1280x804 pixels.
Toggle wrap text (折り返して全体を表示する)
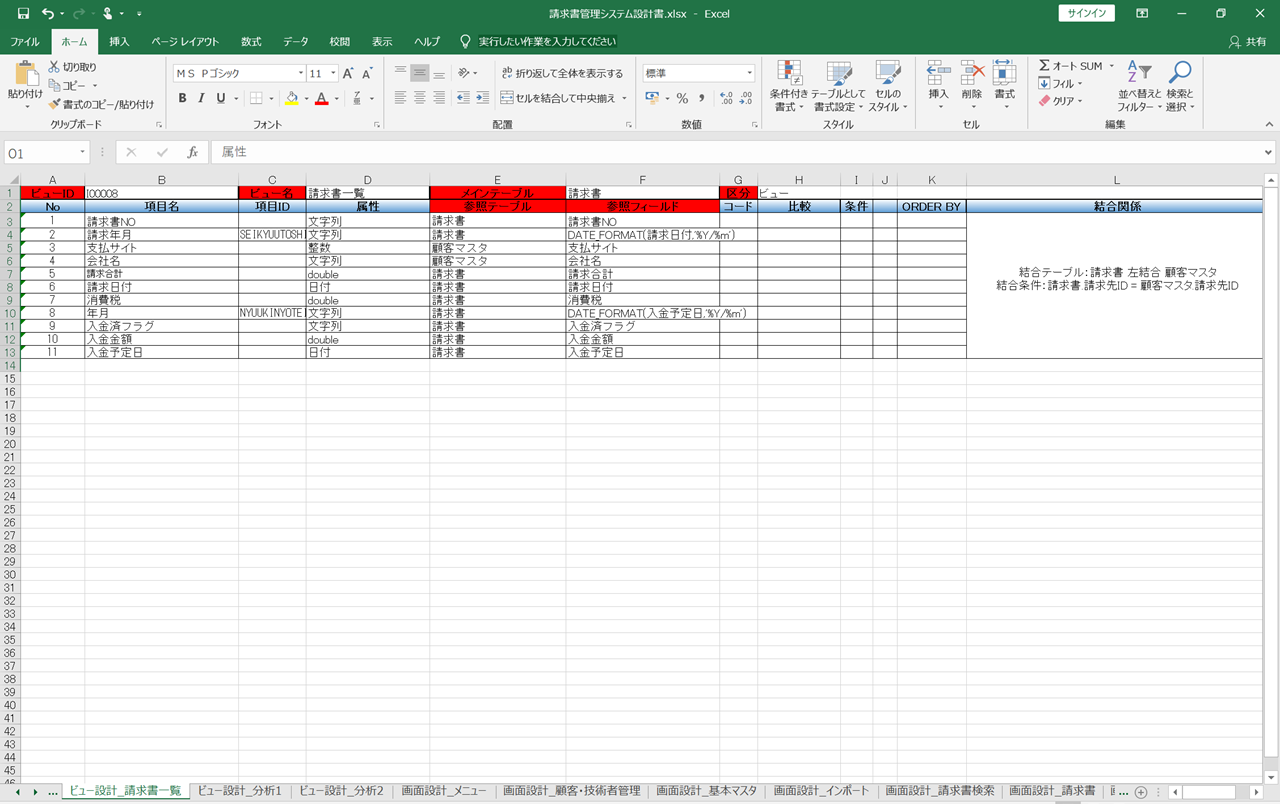point(562,74)
